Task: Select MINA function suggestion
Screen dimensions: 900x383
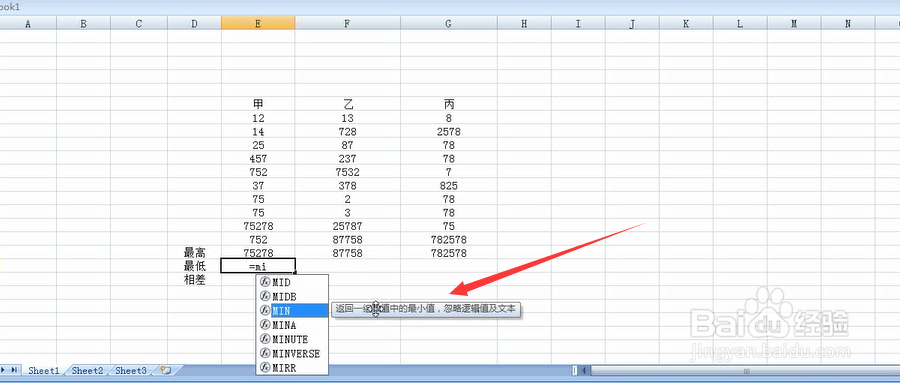Action: pos(293,325)
